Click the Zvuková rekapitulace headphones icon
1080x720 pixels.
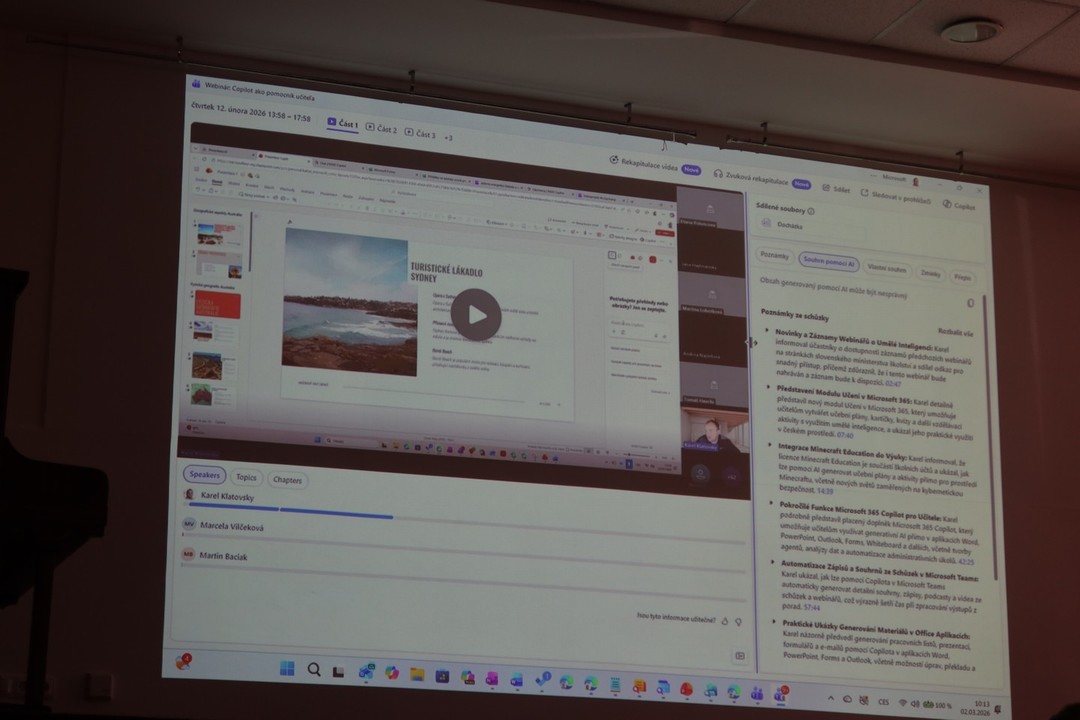(x=718, y=173)
